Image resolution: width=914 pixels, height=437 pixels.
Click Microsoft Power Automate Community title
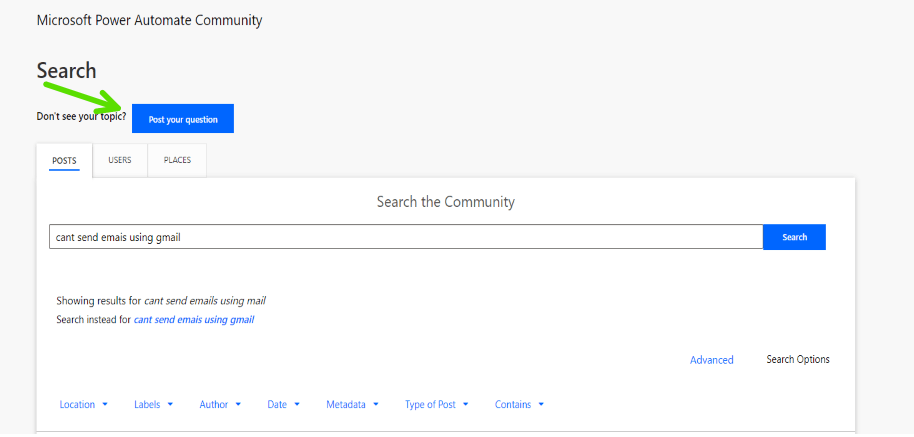pos(149,20)
